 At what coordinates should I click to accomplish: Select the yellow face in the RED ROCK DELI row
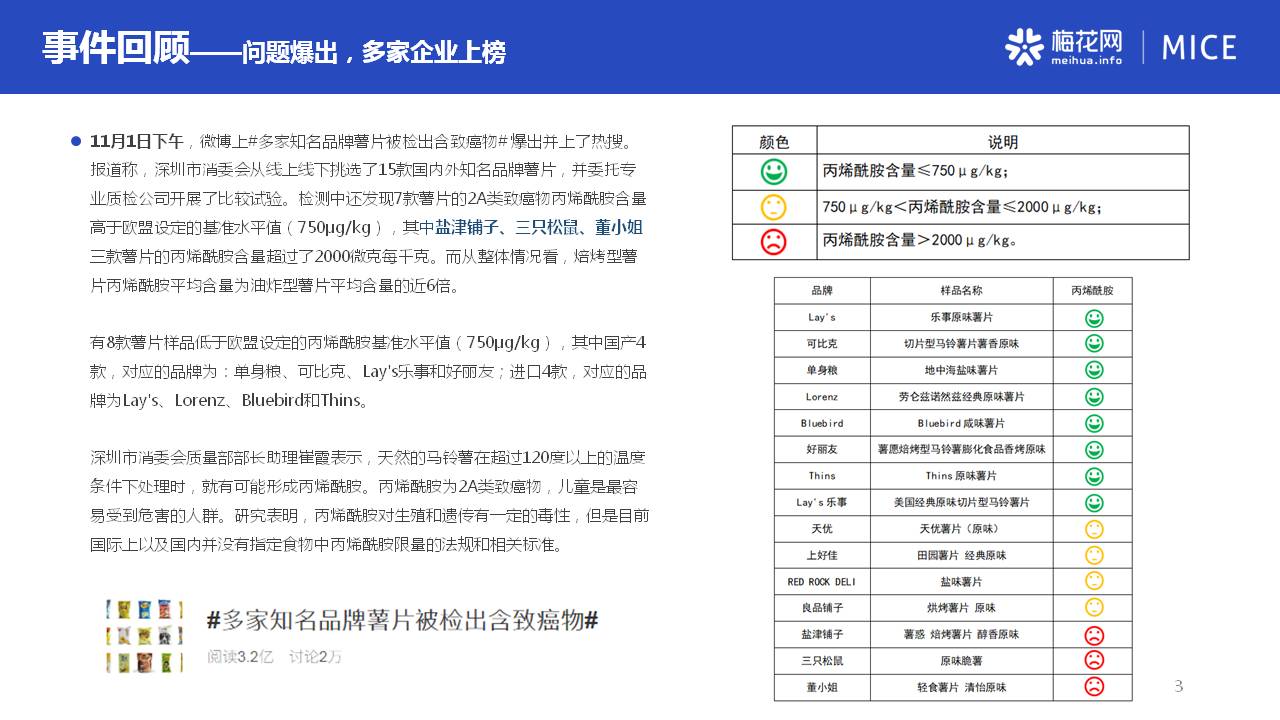(x=1094, y=581)
